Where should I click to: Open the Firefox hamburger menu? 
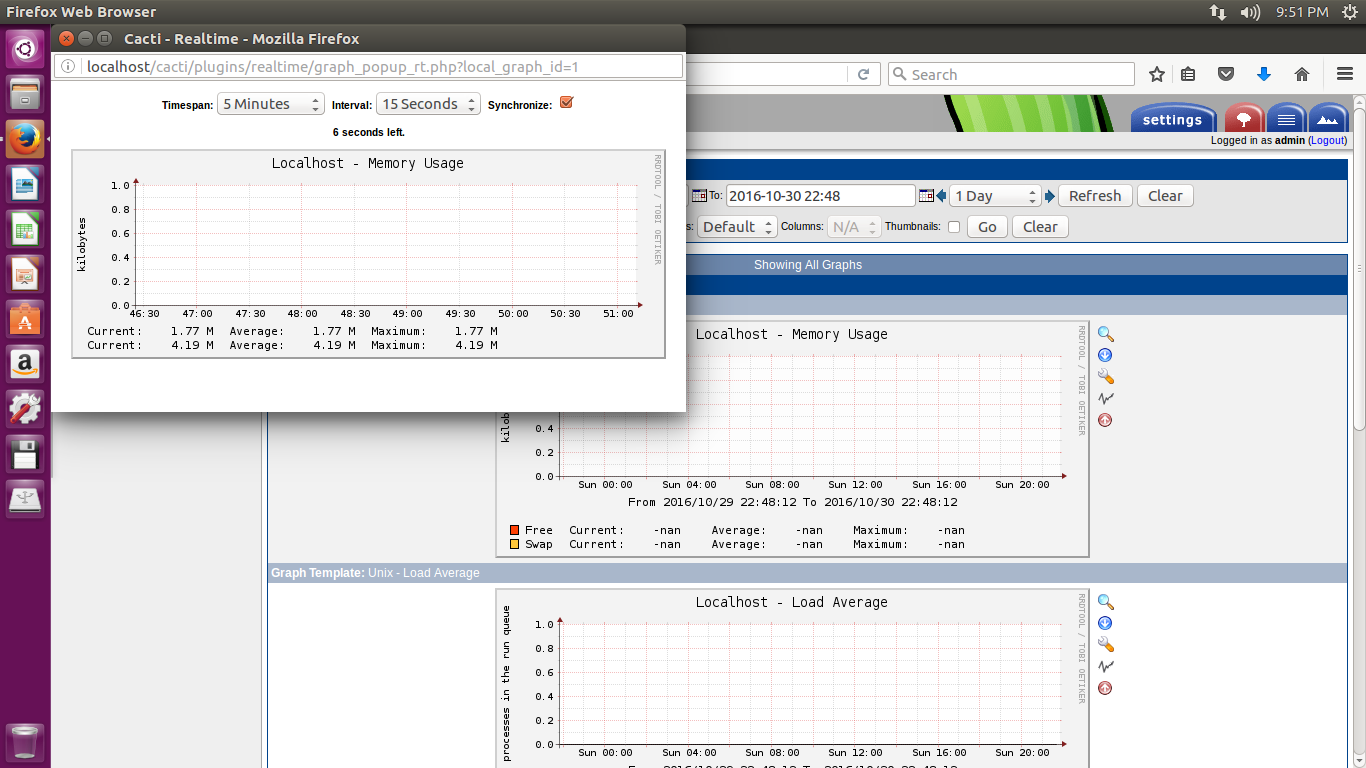click(x=1345, y=74)
